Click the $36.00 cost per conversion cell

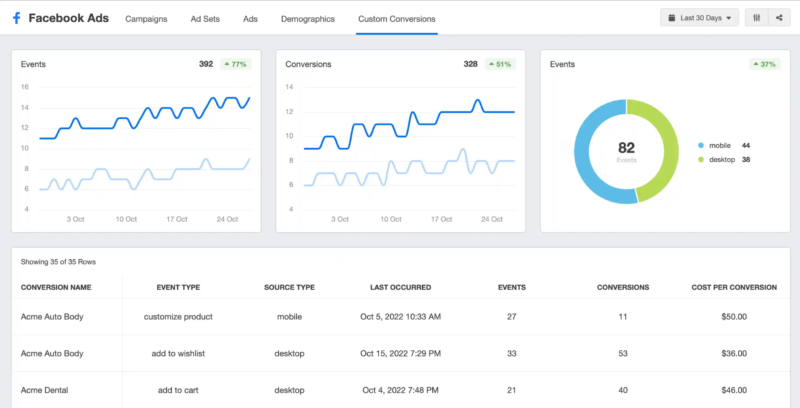click(x=734, y=353)
